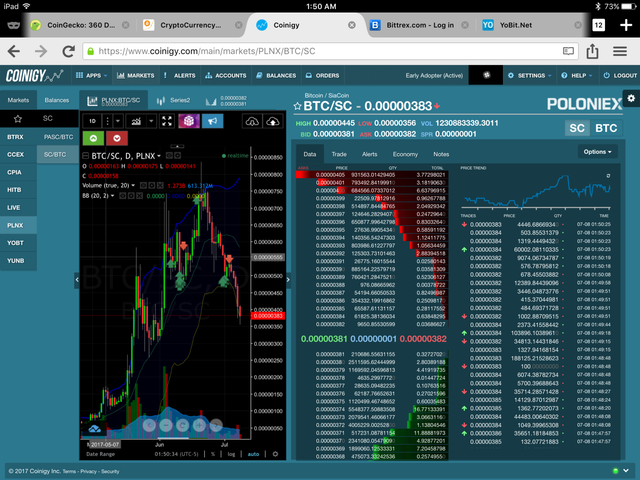Screen dimensions: 640x480
Task: Click chart zoom-out minus button
Action: click(166, 425)
